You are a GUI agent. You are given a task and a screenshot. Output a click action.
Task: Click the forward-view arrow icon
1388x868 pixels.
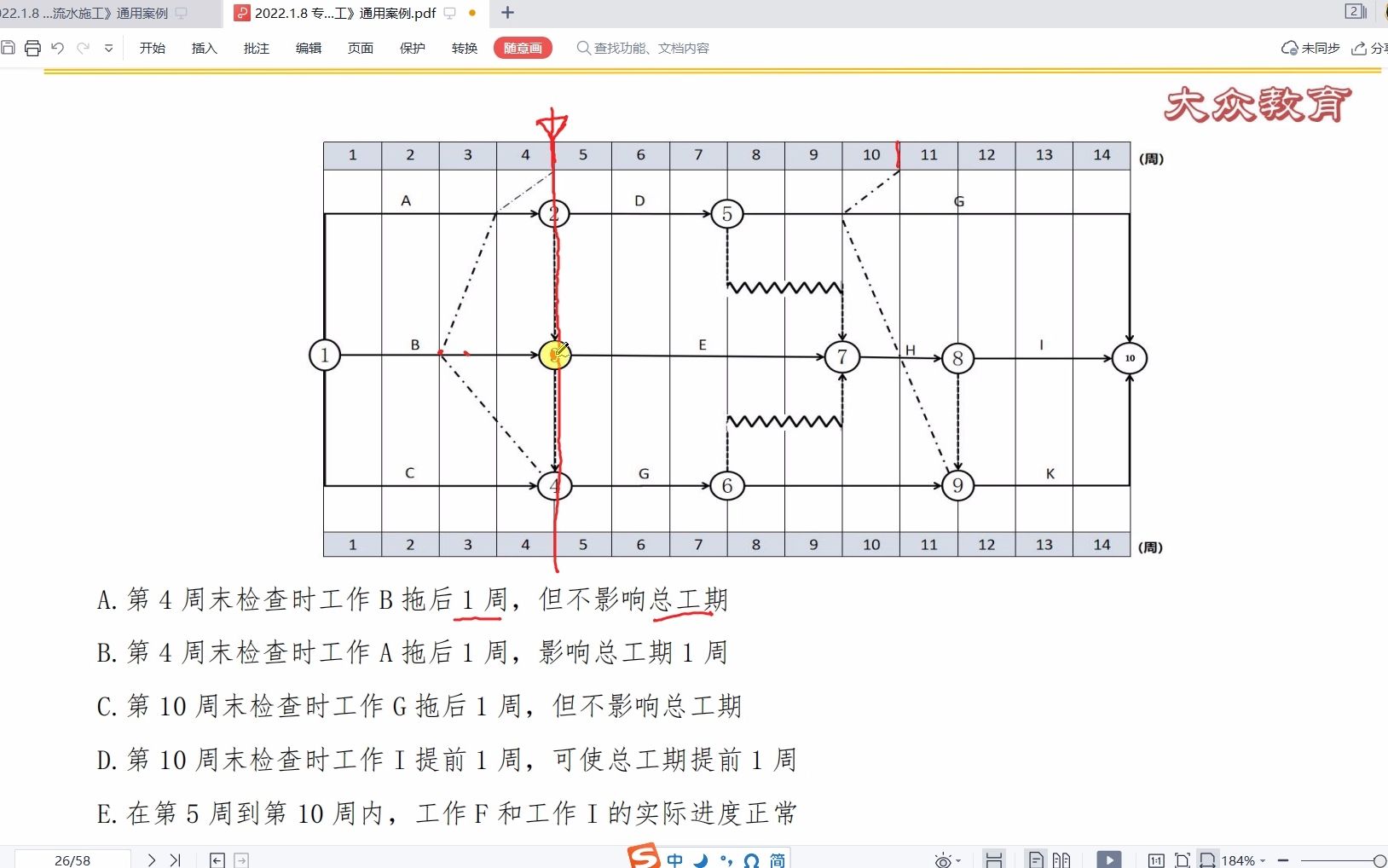pos(241,860)
